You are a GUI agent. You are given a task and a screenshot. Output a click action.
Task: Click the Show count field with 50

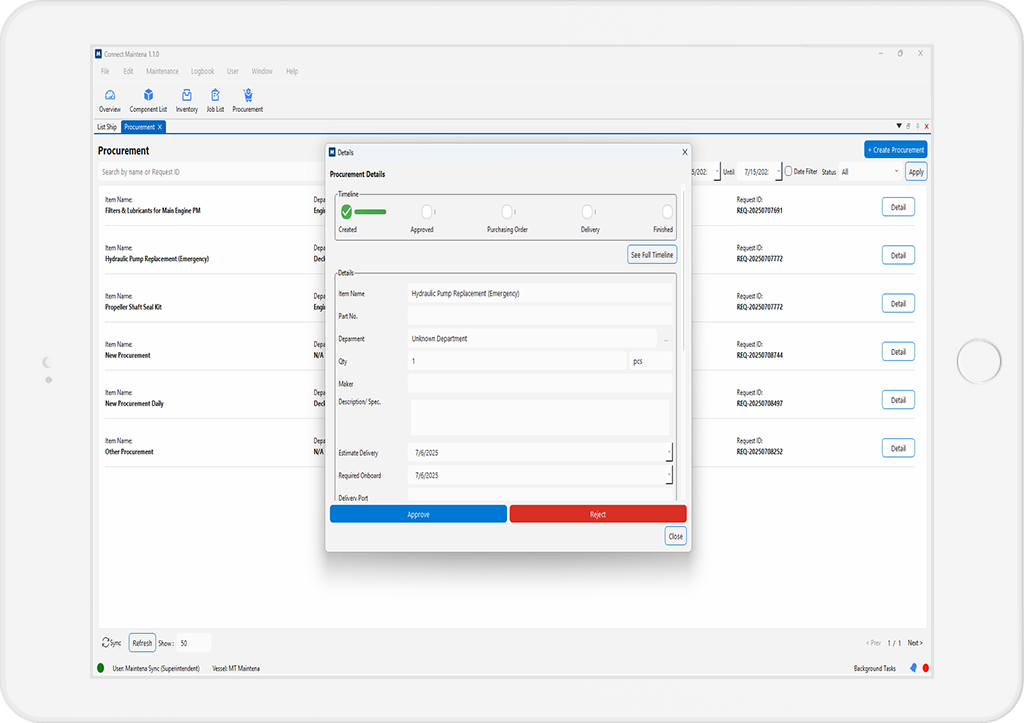point(193,643)
